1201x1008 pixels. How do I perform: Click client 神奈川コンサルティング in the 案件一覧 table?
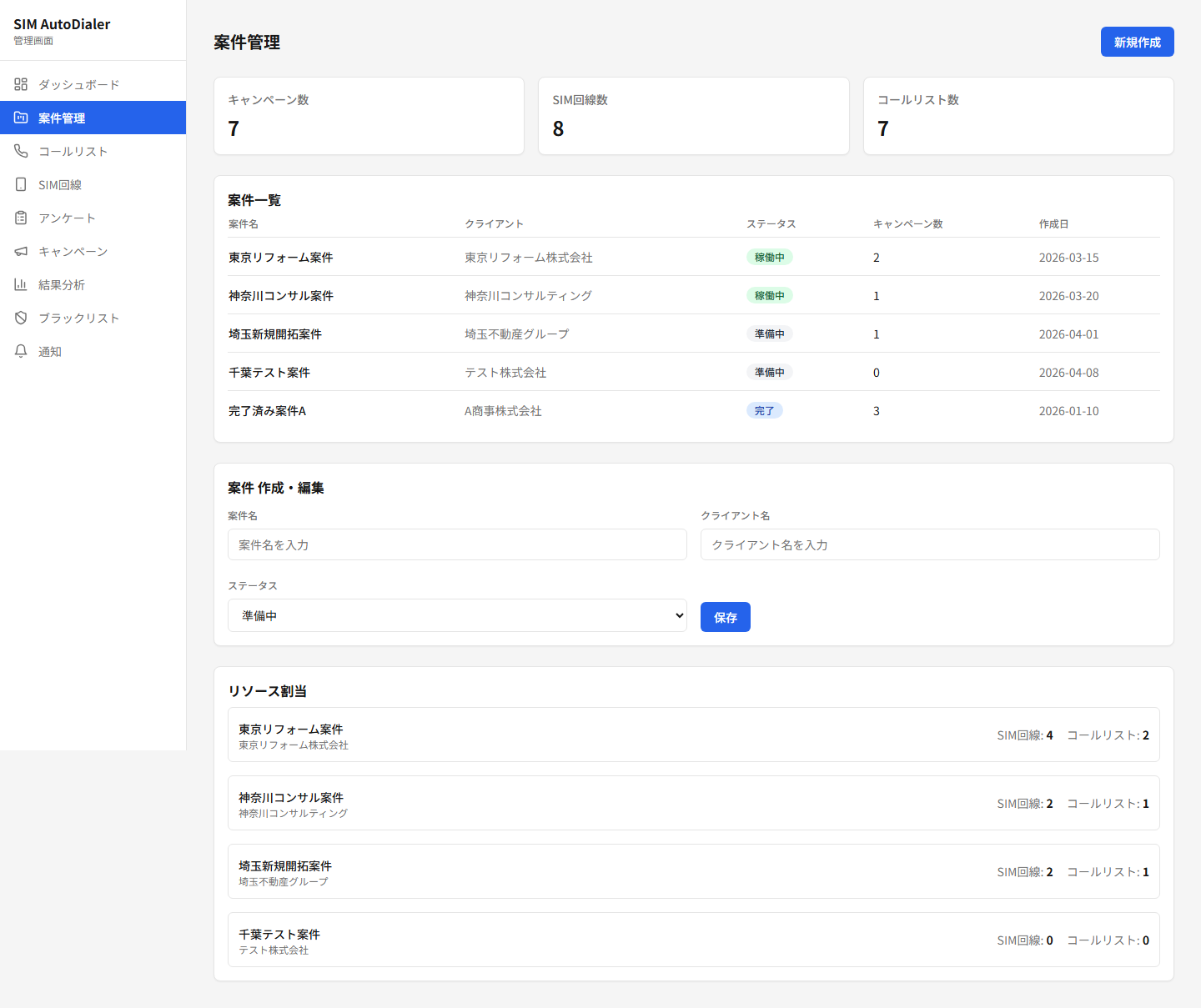(528, 296)
